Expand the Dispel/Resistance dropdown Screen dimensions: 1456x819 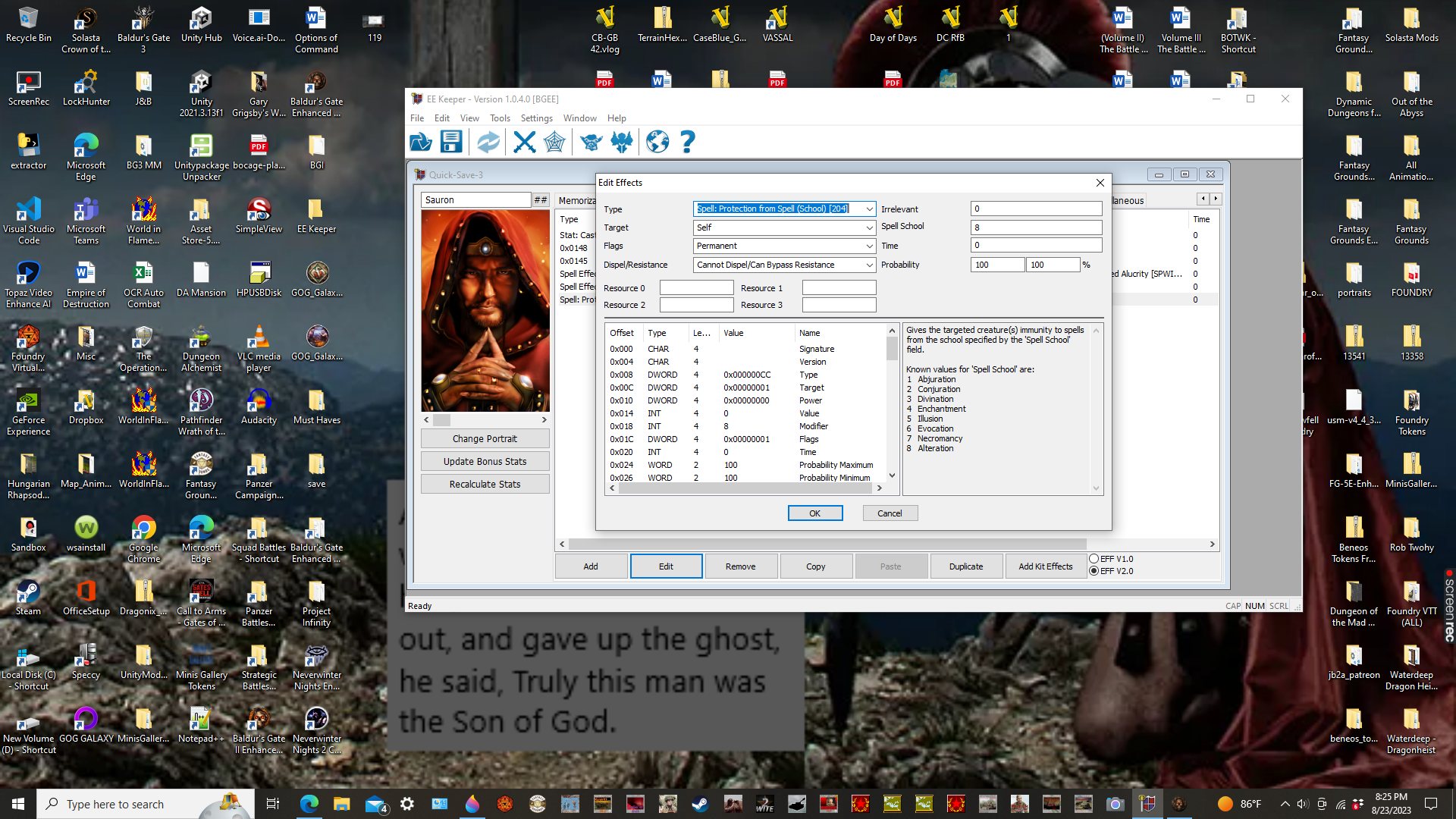click(869, 265)
